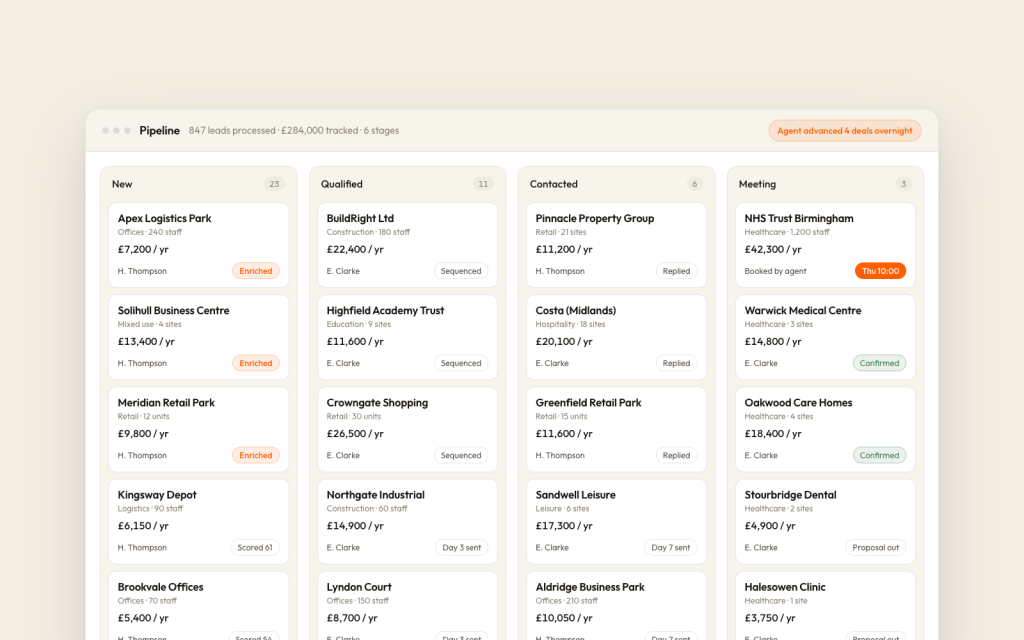Click Sequenced tag on BuildRight Ltd

[x=461, y=271]
